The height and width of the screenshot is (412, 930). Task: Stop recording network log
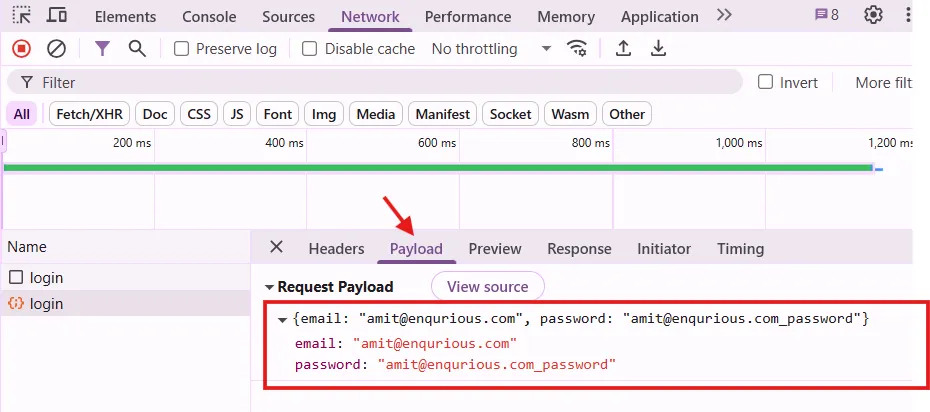(21, 49)
